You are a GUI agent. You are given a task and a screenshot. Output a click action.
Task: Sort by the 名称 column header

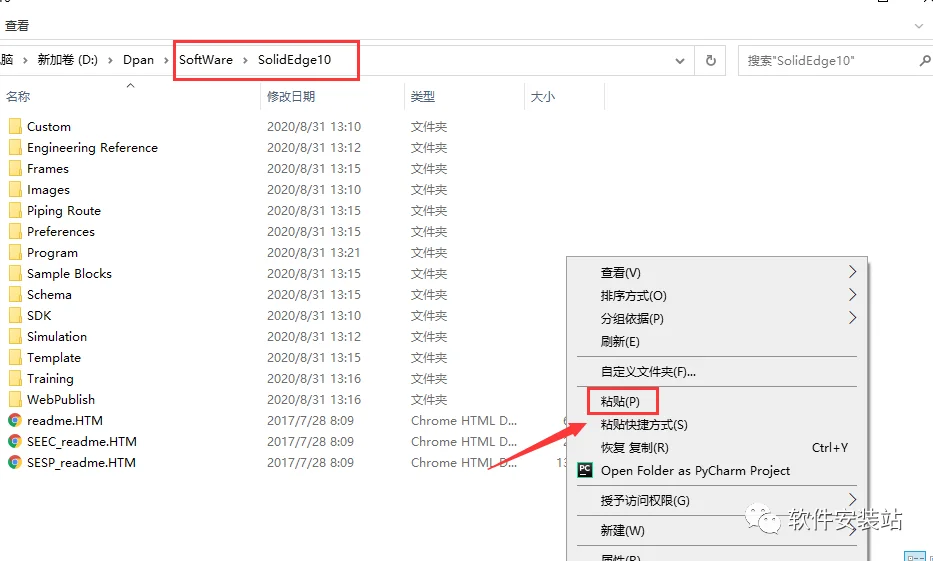click(18, 96)
